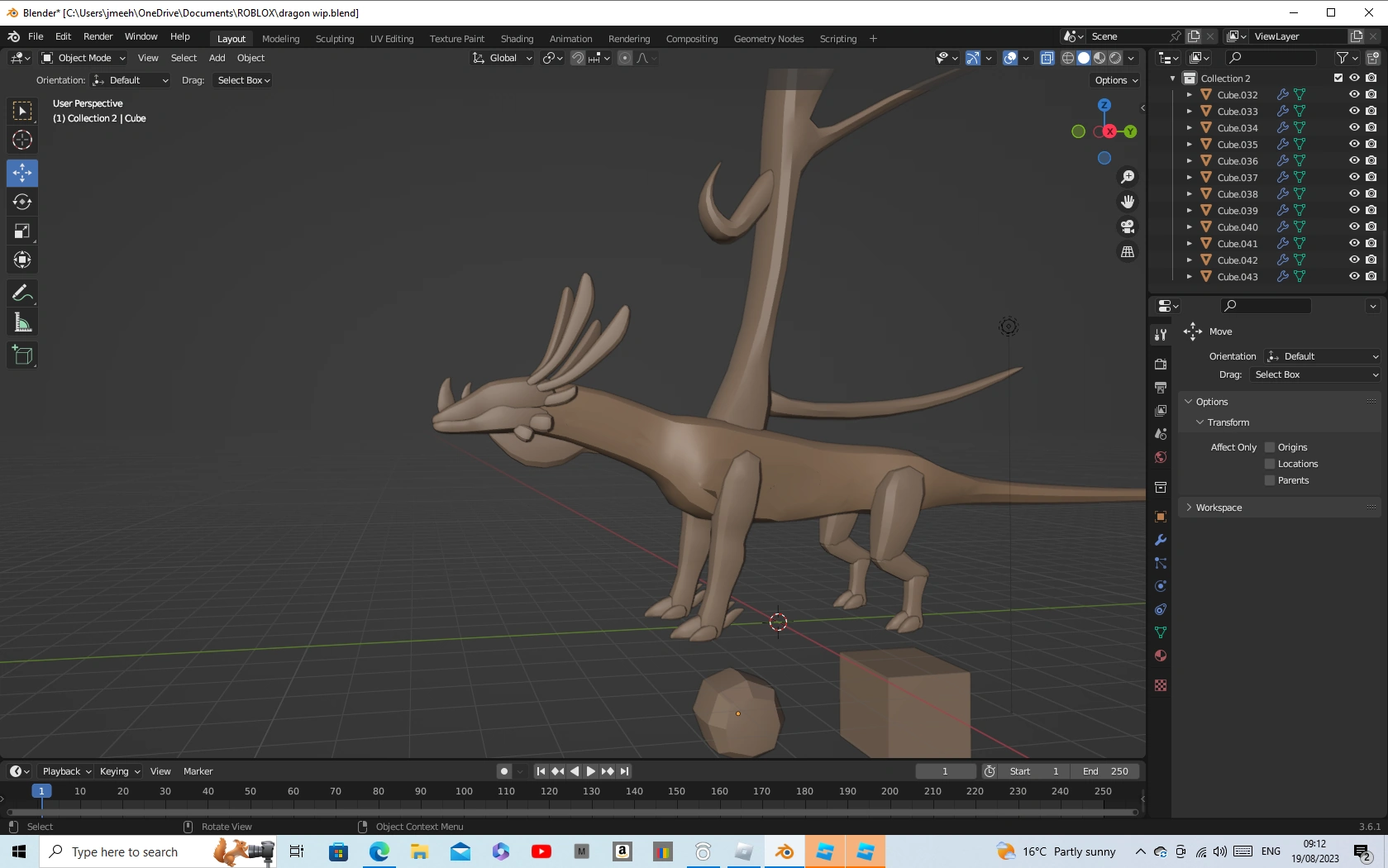Select the 3D Cursor tool

coord(22,140)
